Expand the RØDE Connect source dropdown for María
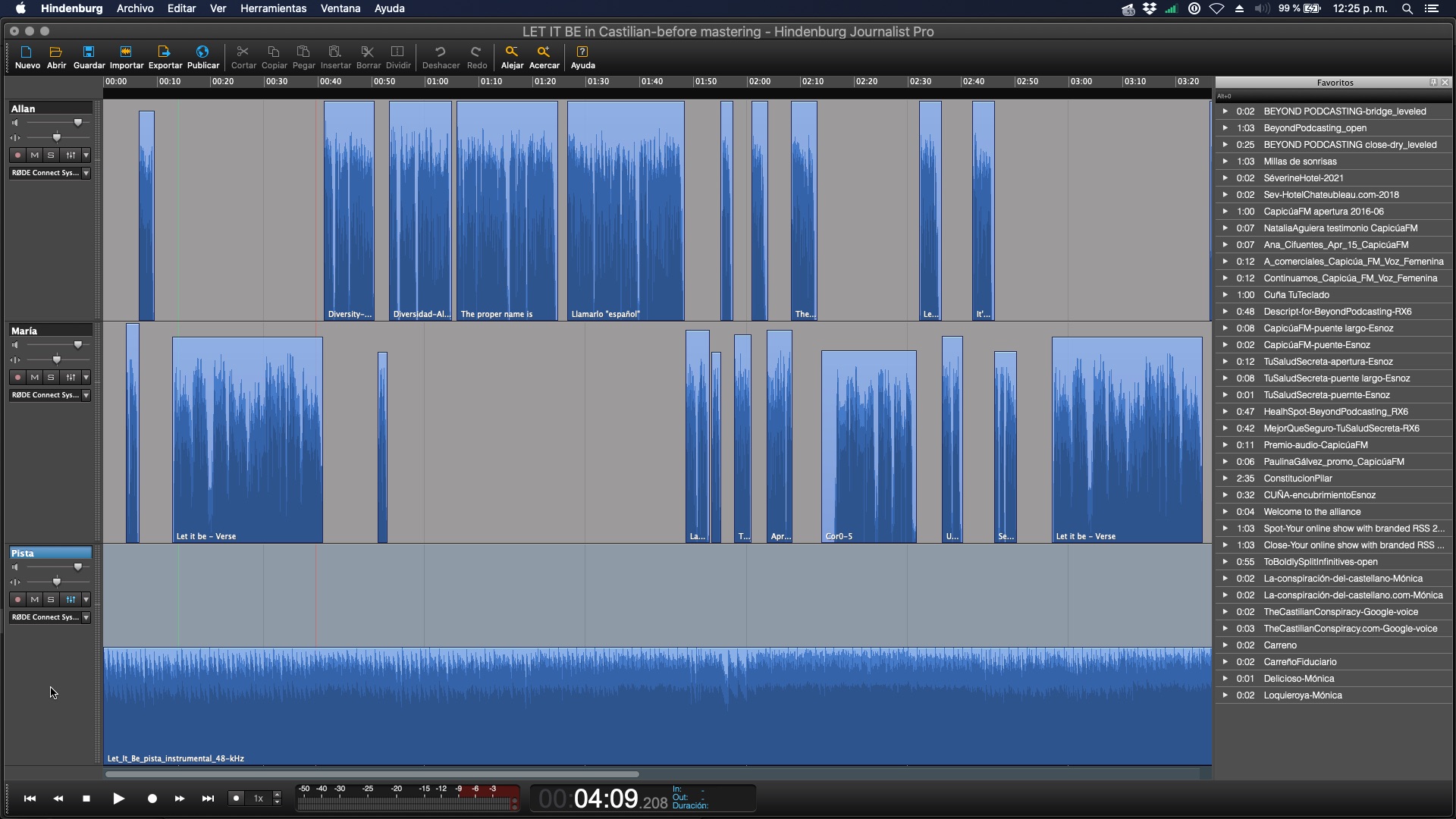Image resolution: width=1456 pixels, height=819 pixels. [86, 395]
